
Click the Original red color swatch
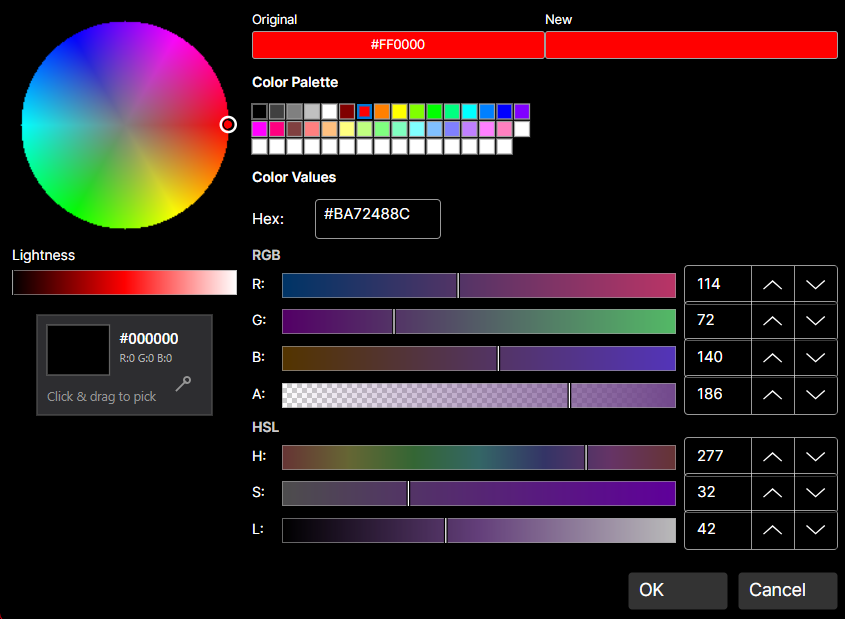click(398, 44)
